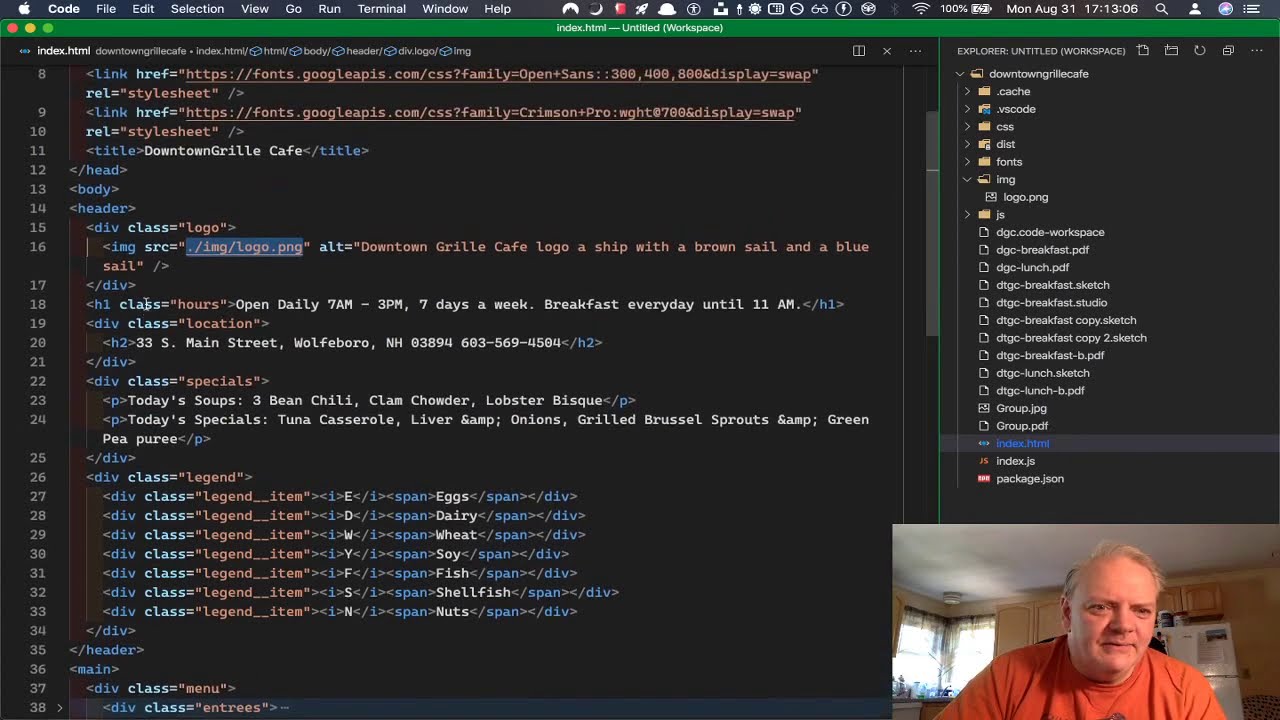The height and width of the screenshot is (720, 1280).
Task: Click the Split Editor icon
Action: (858, 51)
